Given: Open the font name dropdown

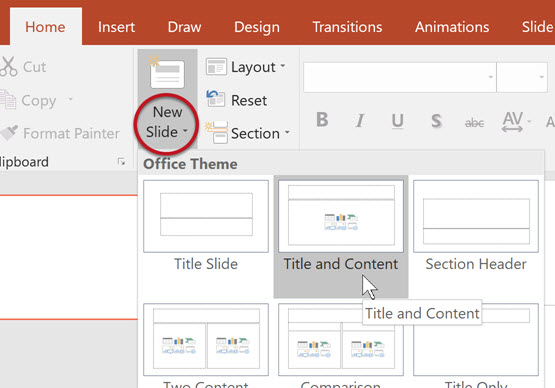Looking at the screenshot, I should pos(491,77).
